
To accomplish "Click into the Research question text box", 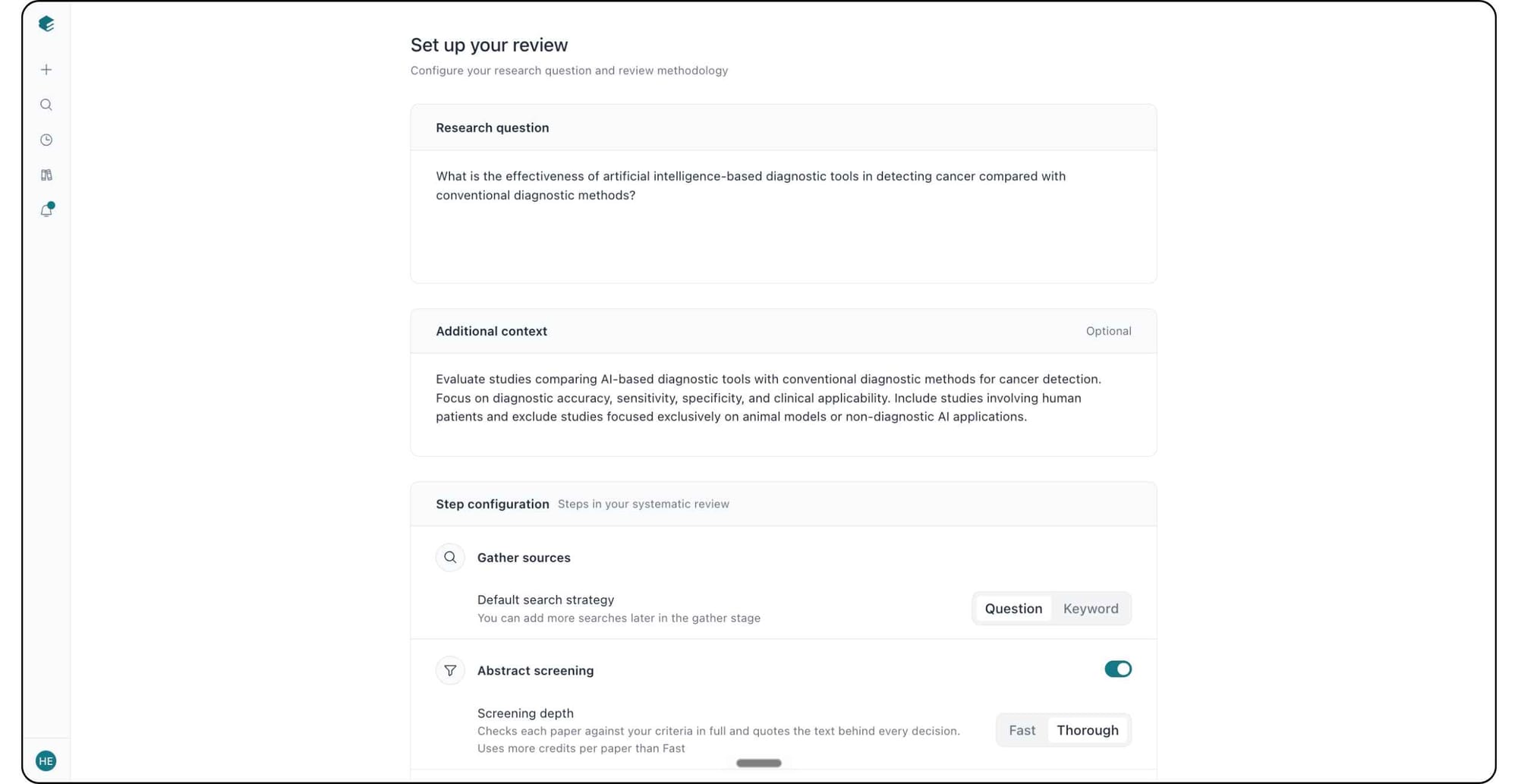I will click(783, 216).
